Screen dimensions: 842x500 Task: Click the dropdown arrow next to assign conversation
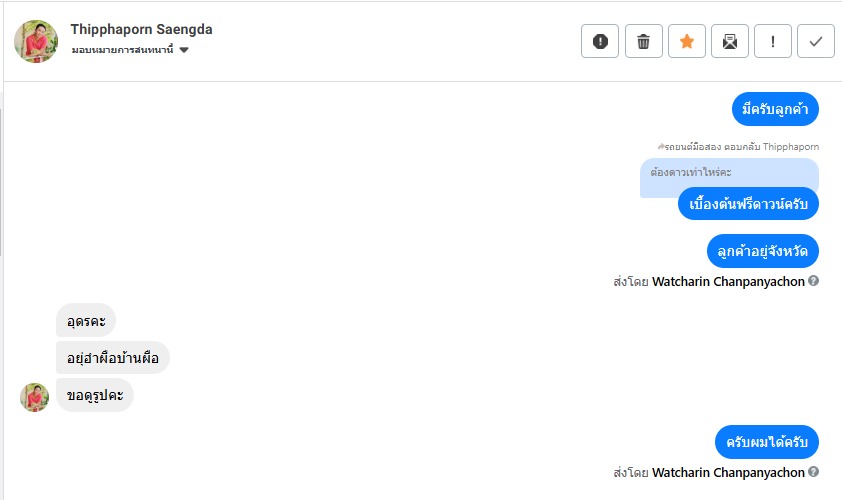pos(184,50)
